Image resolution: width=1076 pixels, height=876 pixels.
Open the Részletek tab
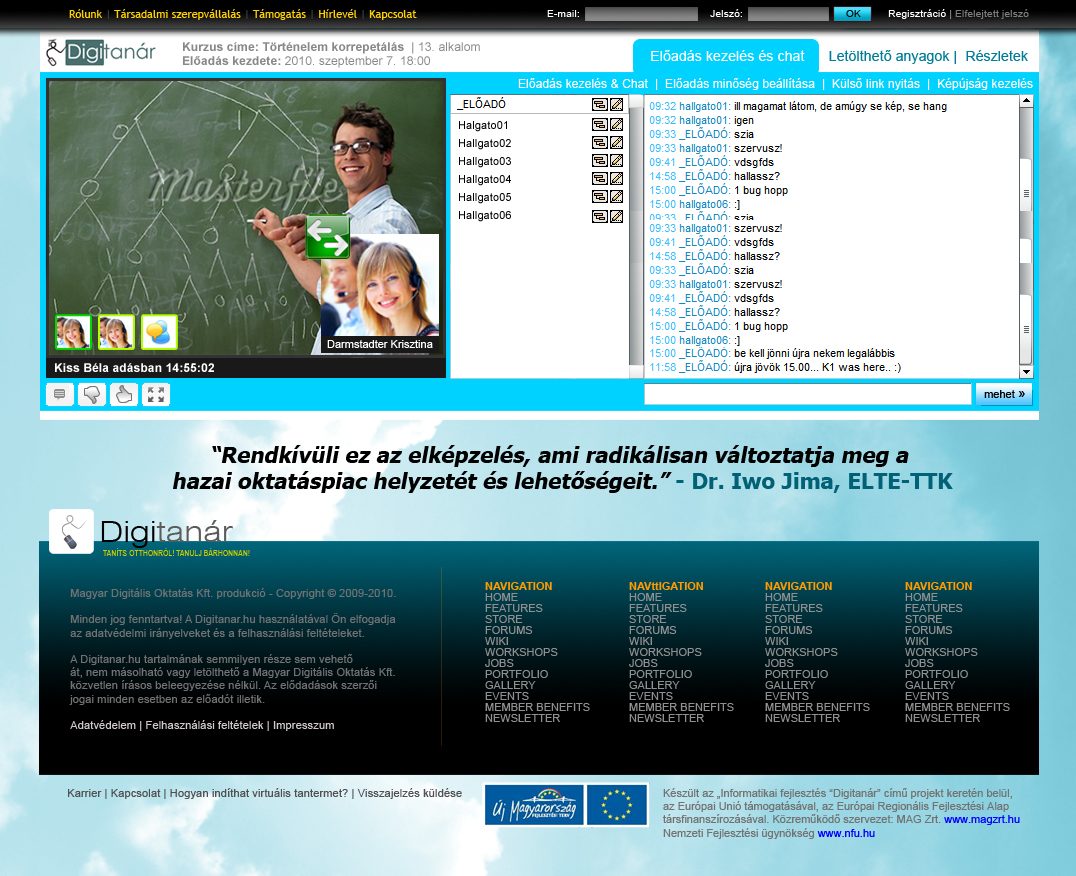[997, 56]
